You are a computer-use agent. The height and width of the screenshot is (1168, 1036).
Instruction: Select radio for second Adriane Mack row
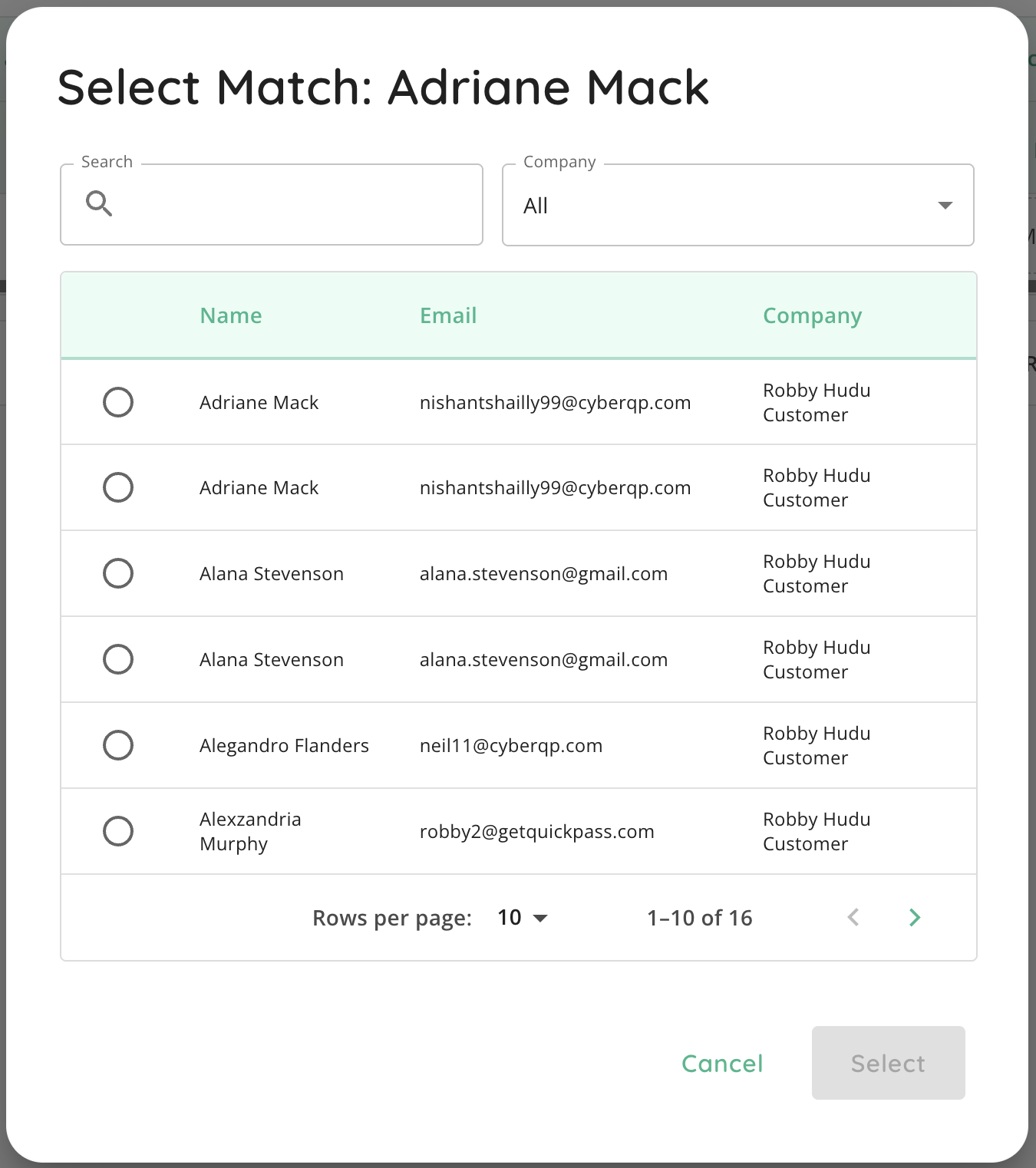pos(118,487)
